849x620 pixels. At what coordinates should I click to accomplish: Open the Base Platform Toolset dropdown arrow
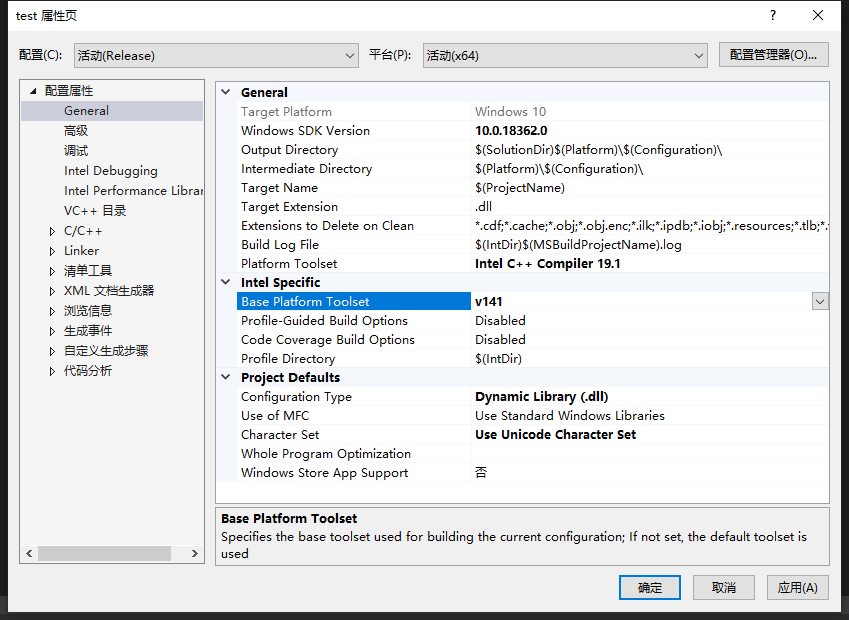(820, 301)
